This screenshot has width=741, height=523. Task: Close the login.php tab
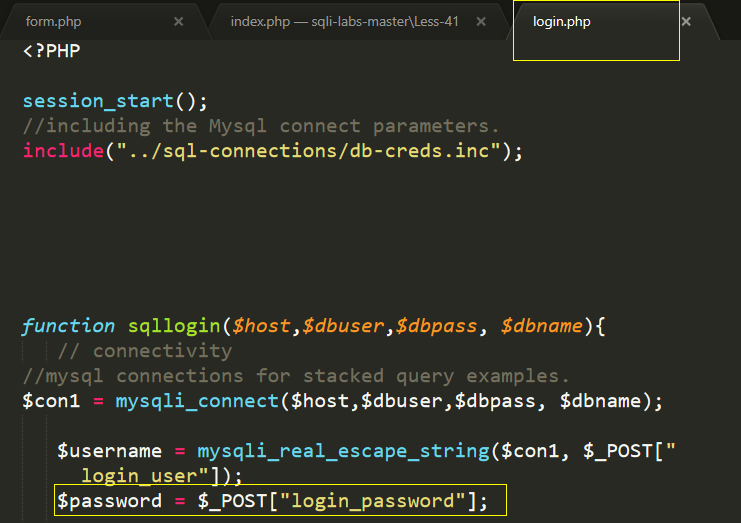coord(686,22)
